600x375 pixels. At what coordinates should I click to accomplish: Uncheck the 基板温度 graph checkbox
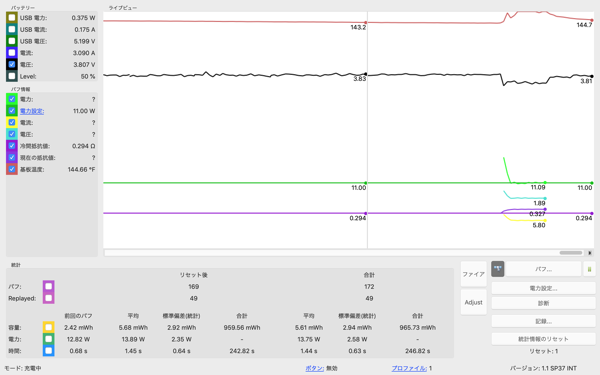[x=12, y=169]
